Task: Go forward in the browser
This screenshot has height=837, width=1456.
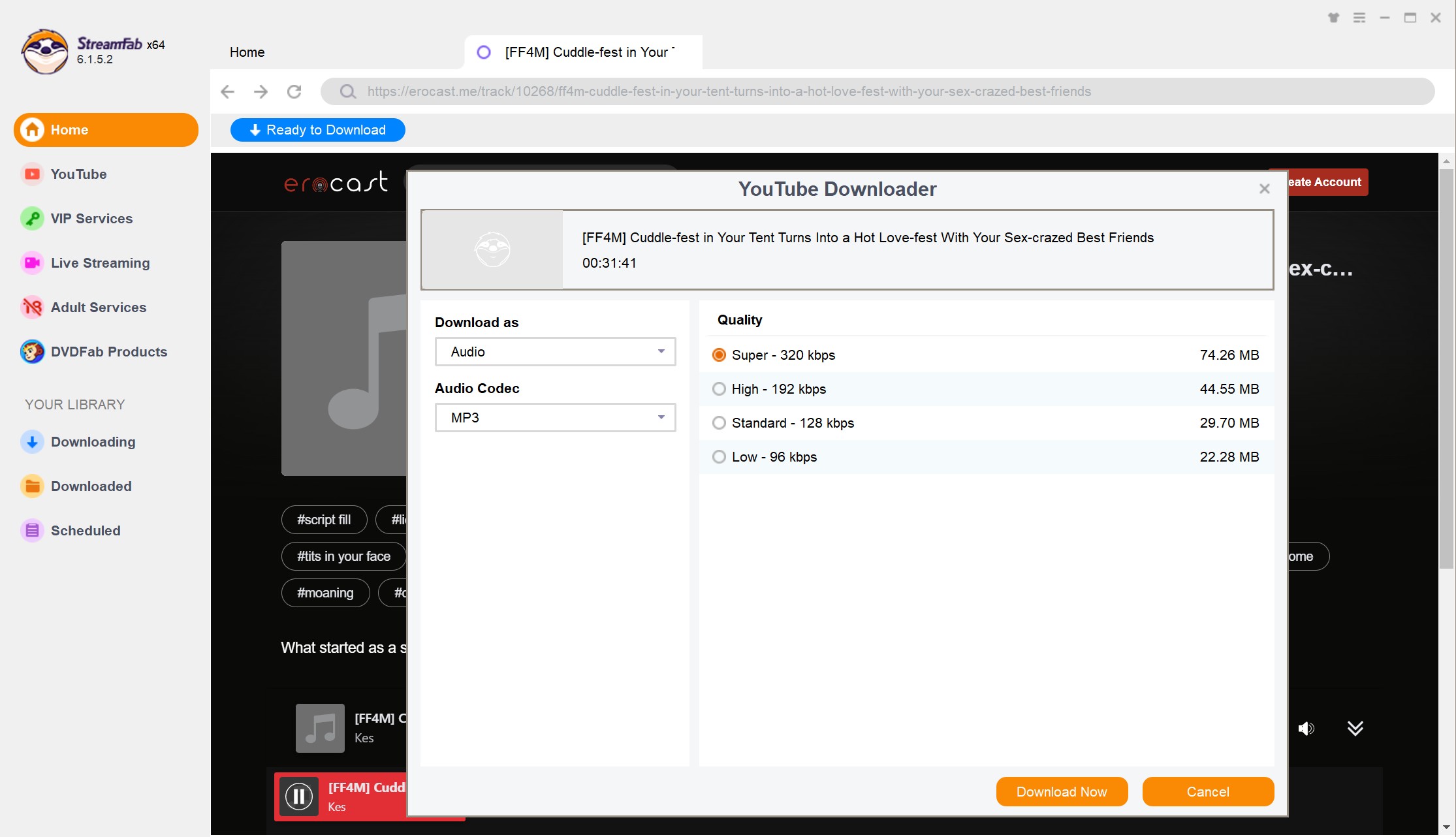Action: 261,91
